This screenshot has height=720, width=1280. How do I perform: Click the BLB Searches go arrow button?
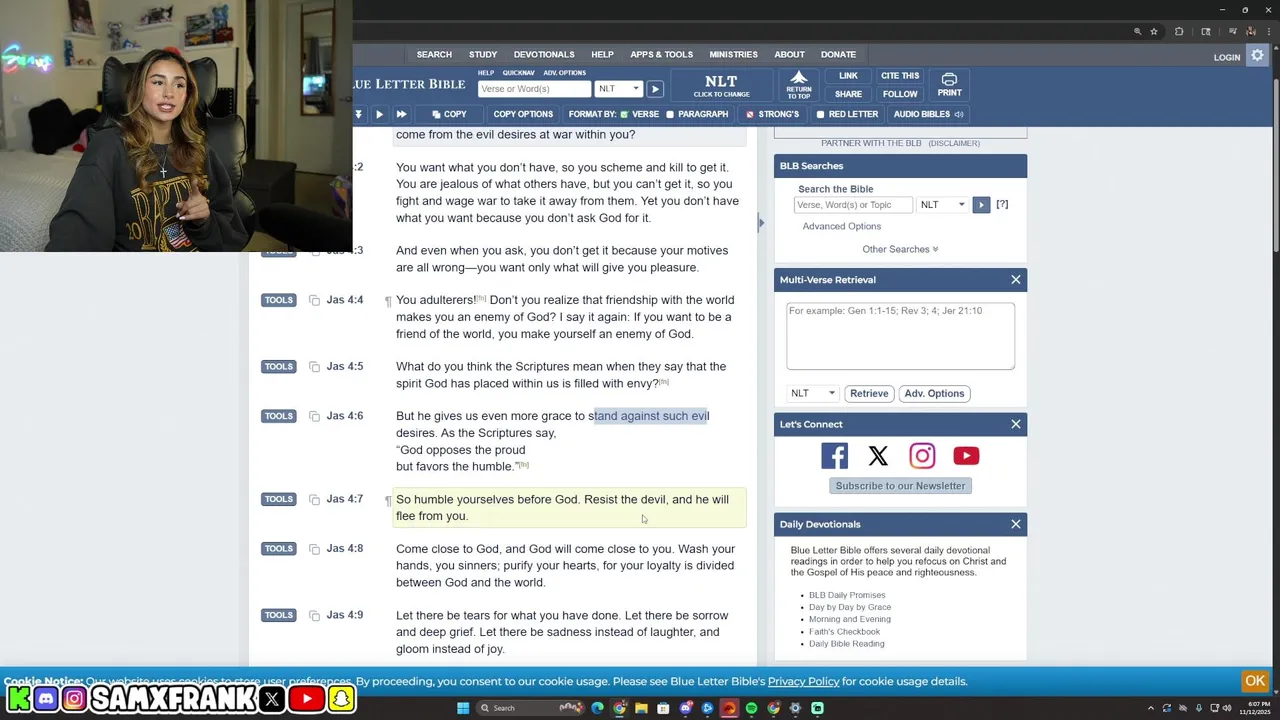981,205
